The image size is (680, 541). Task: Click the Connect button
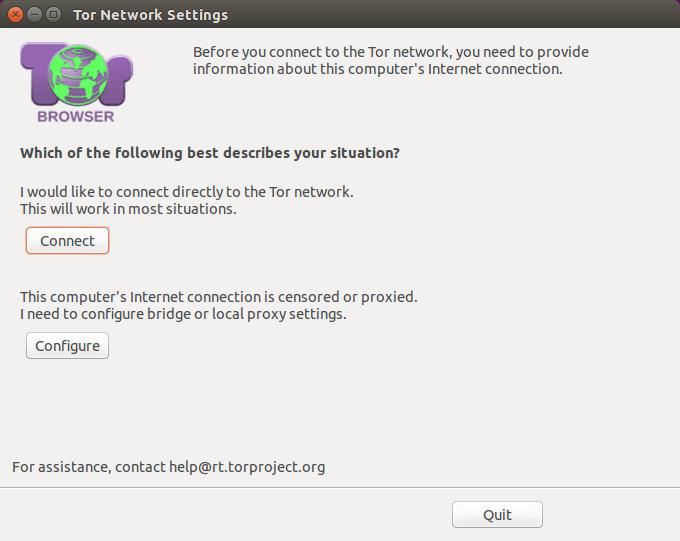pyautogui.click(x=67, y=240)
